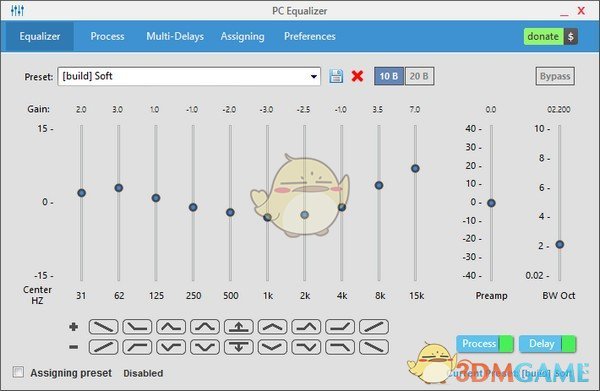Apply the centered flat-sided peak in the plus row
600x391 pixels.
click(205, 327)
